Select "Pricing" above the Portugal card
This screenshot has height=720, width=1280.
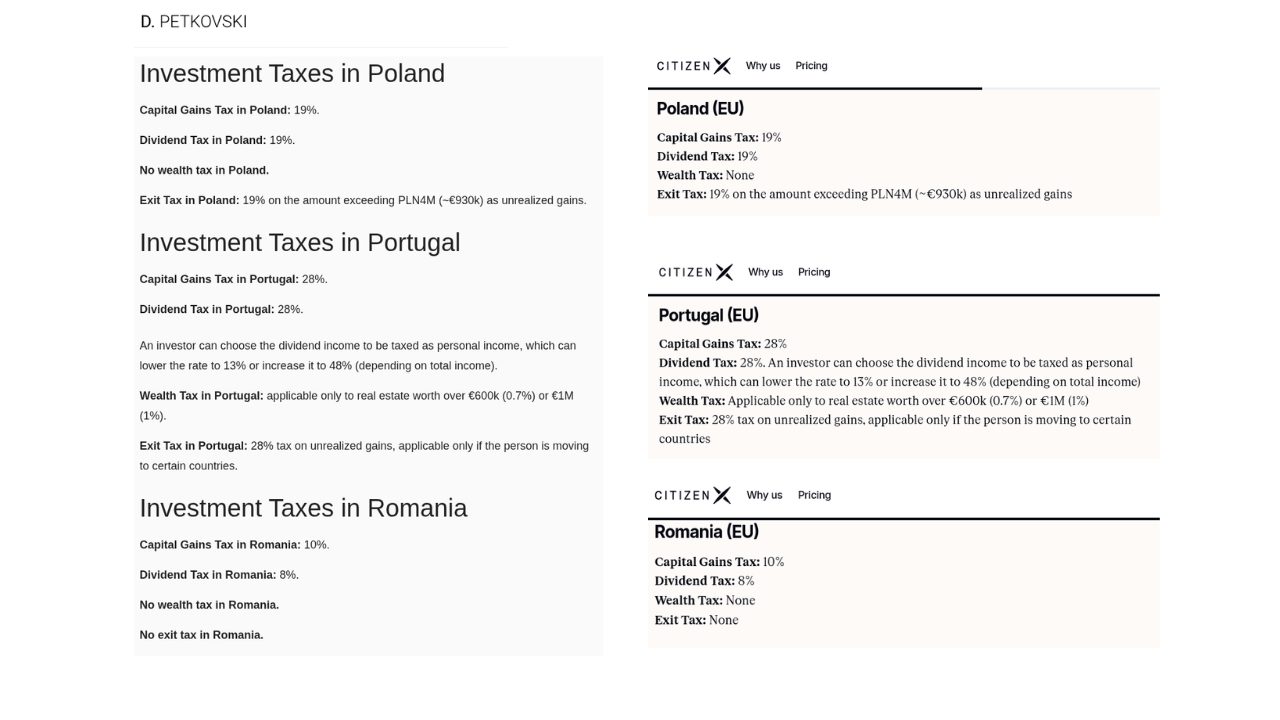814,272
